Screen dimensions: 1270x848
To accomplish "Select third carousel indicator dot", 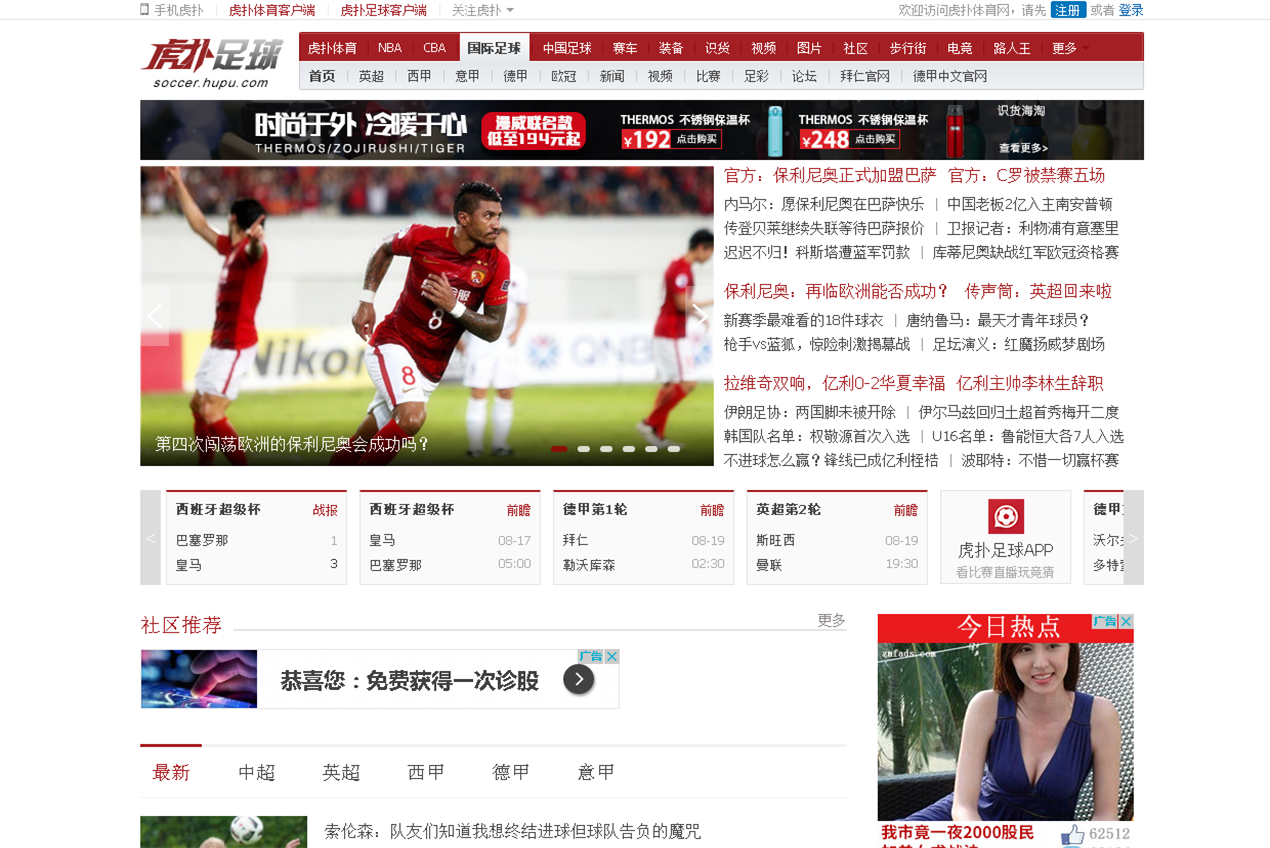I will point(606,449).
